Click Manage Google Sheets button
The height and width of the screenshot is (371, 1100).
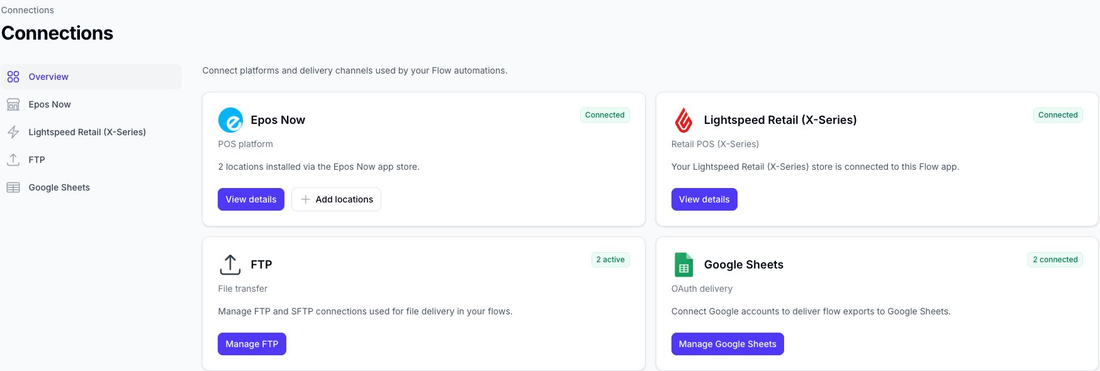tap(727, 344)
